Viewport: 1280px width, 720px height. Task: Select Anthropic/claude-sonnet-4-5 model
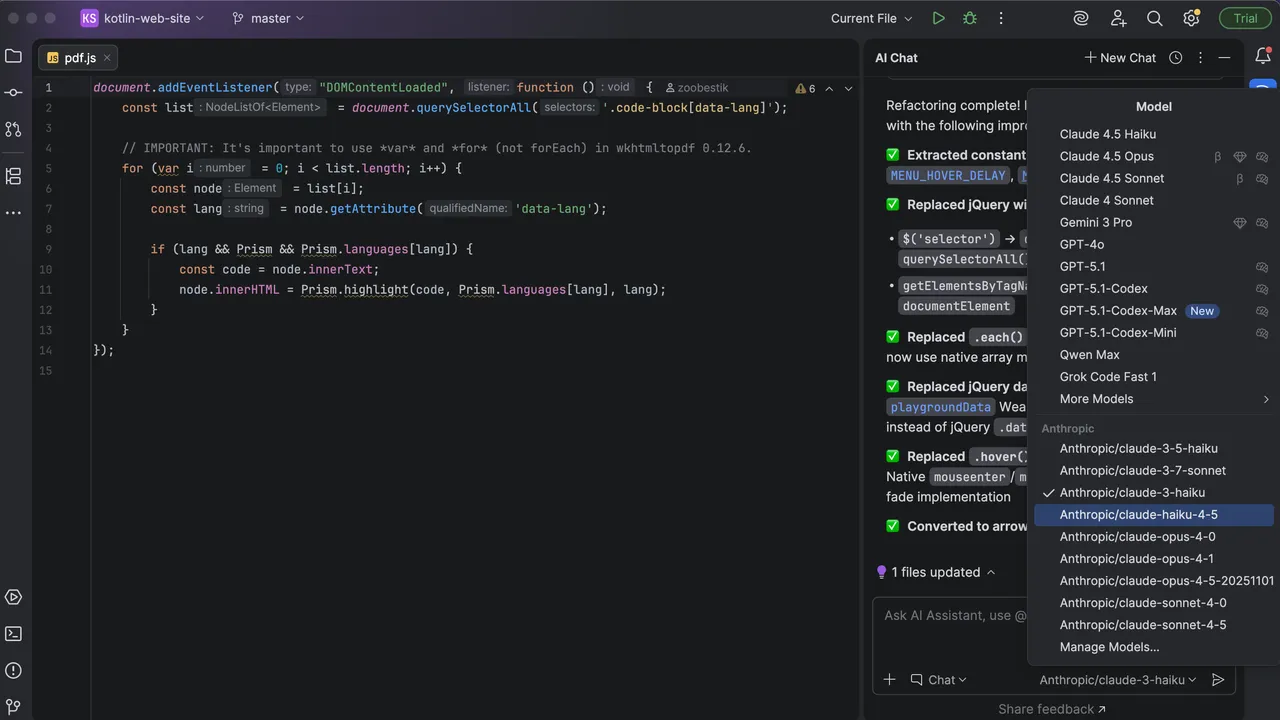pos(1154,625)
